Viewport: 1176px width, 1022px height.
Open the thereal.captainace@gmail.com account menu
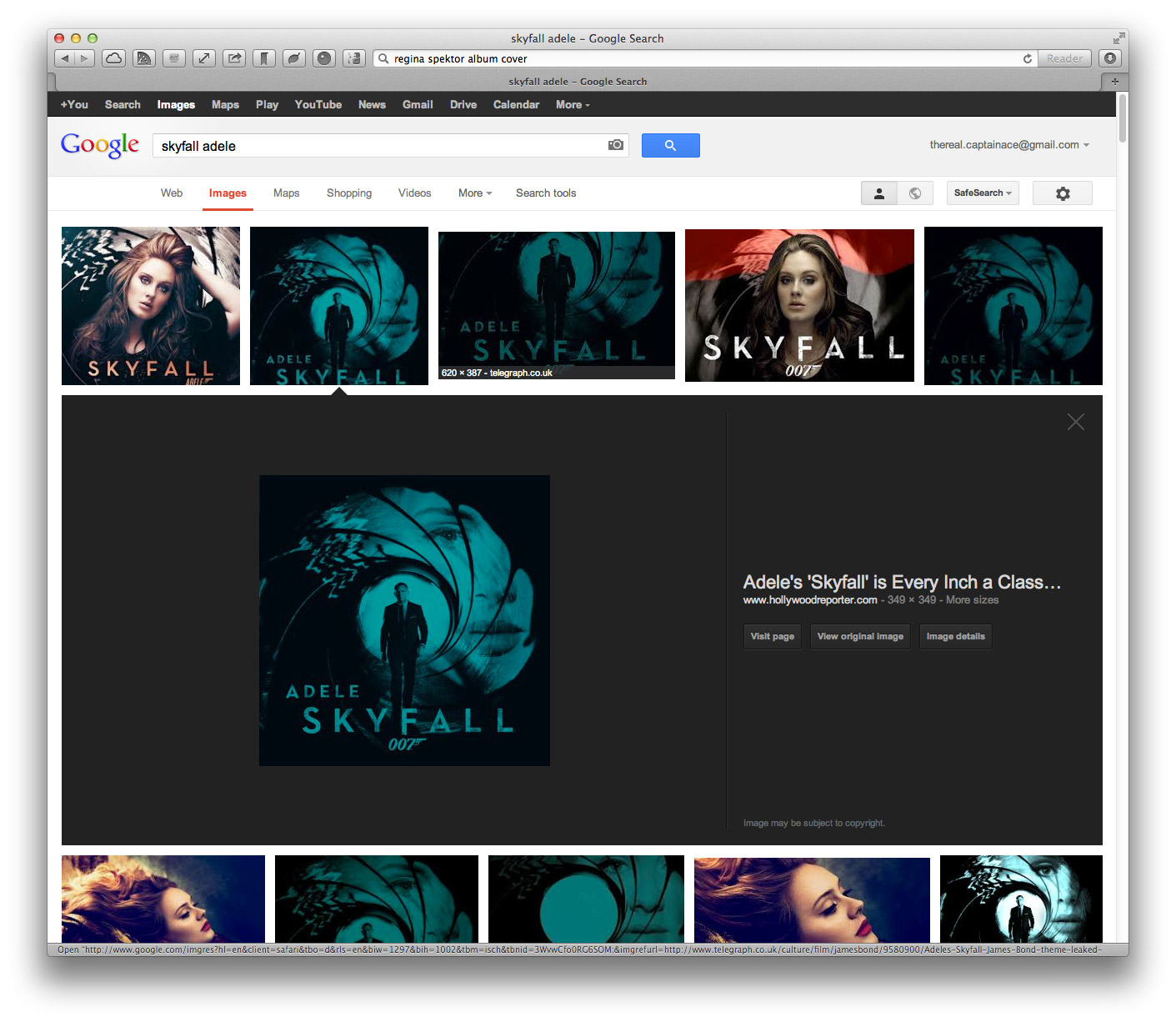tap(1009, 145)
